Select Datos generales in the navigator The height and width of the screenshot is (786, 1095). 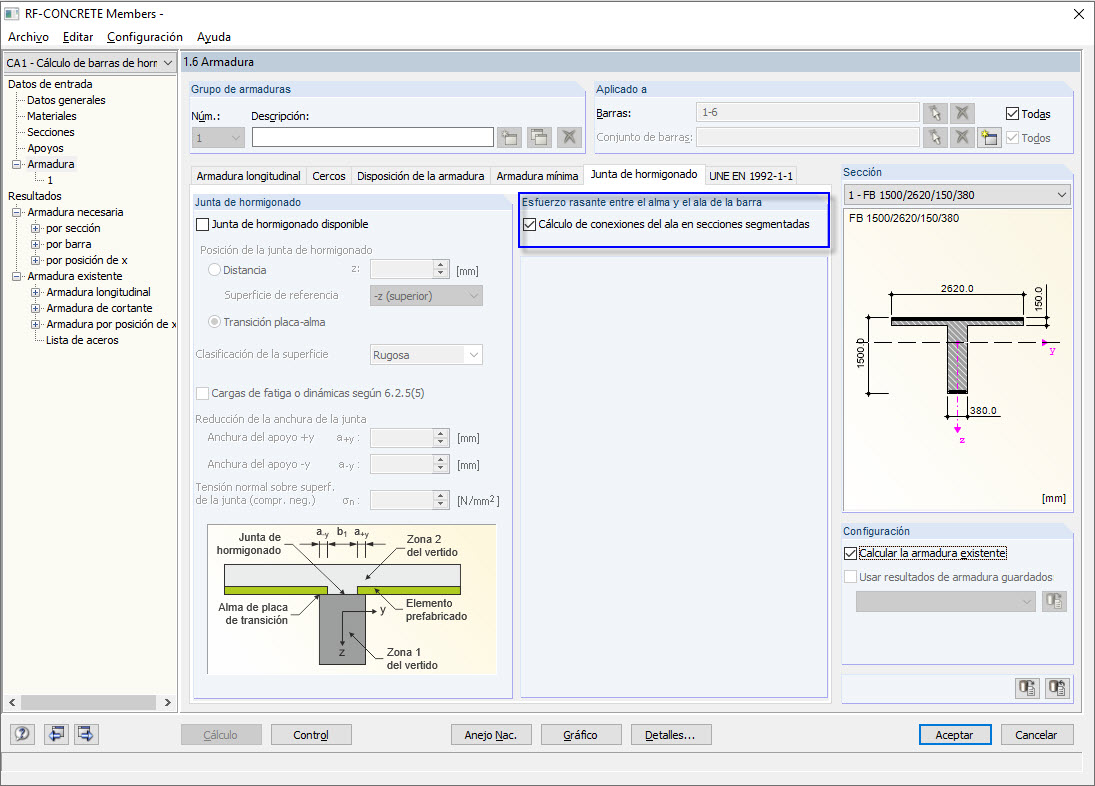click(66, 101)
